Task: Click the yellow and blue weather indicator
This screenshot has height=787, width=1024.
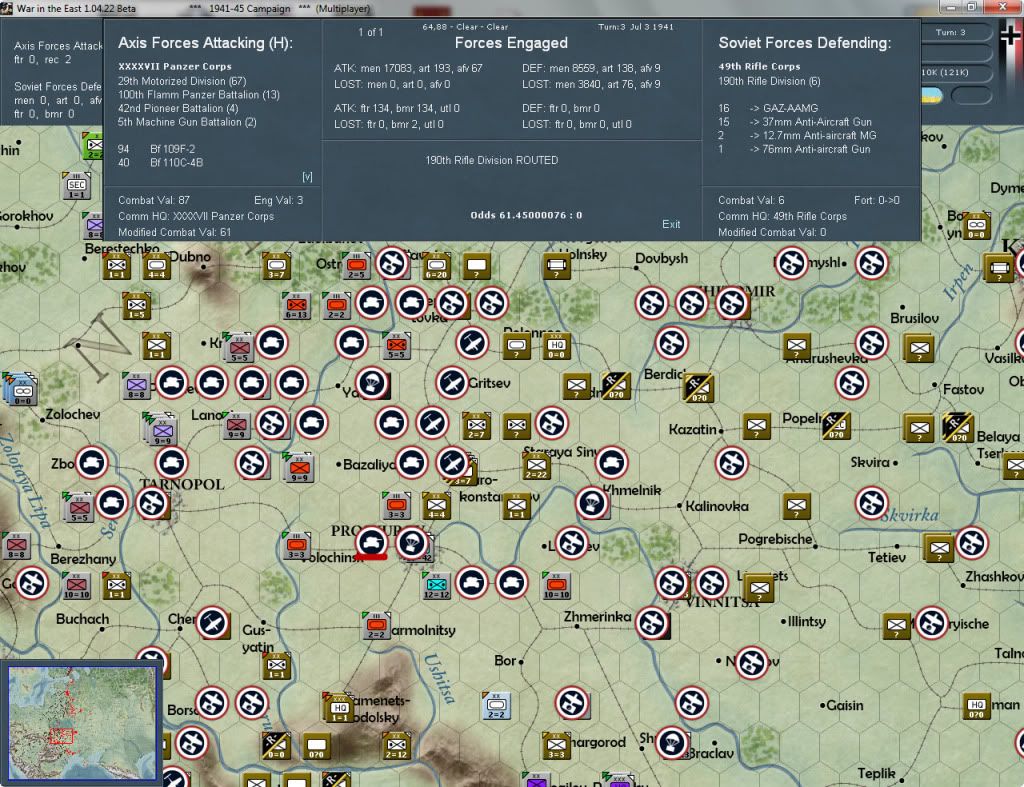Action: 932,96
